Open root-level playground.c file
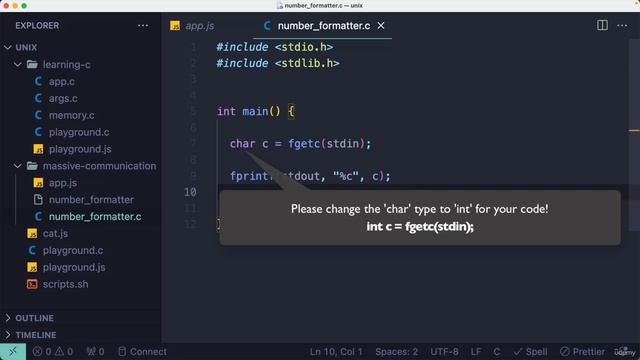Viewport: 640px width, 360px height. (73, 250)
